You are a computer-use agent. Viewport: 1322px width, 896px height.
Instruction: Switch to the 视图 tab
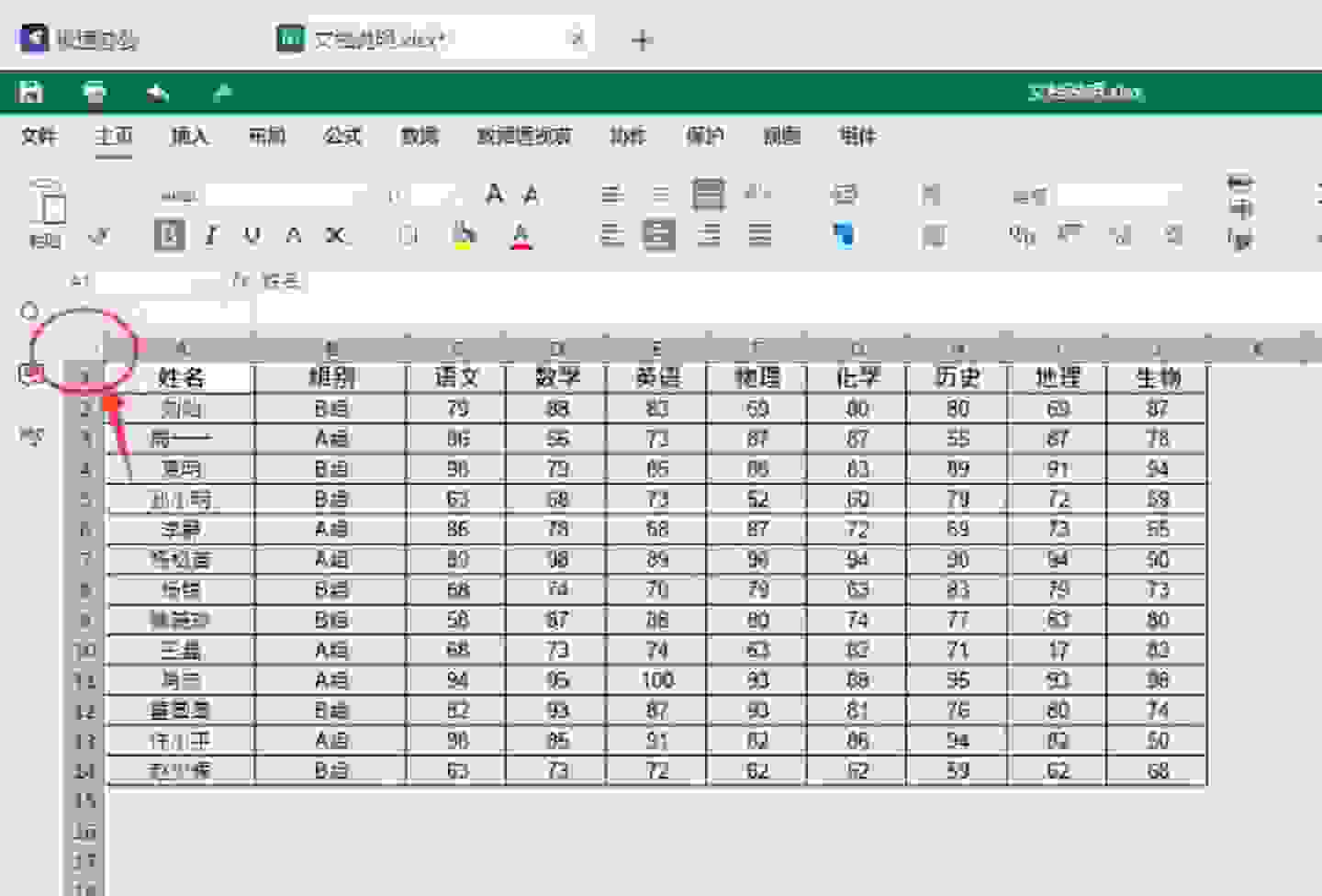coord(781,136)
